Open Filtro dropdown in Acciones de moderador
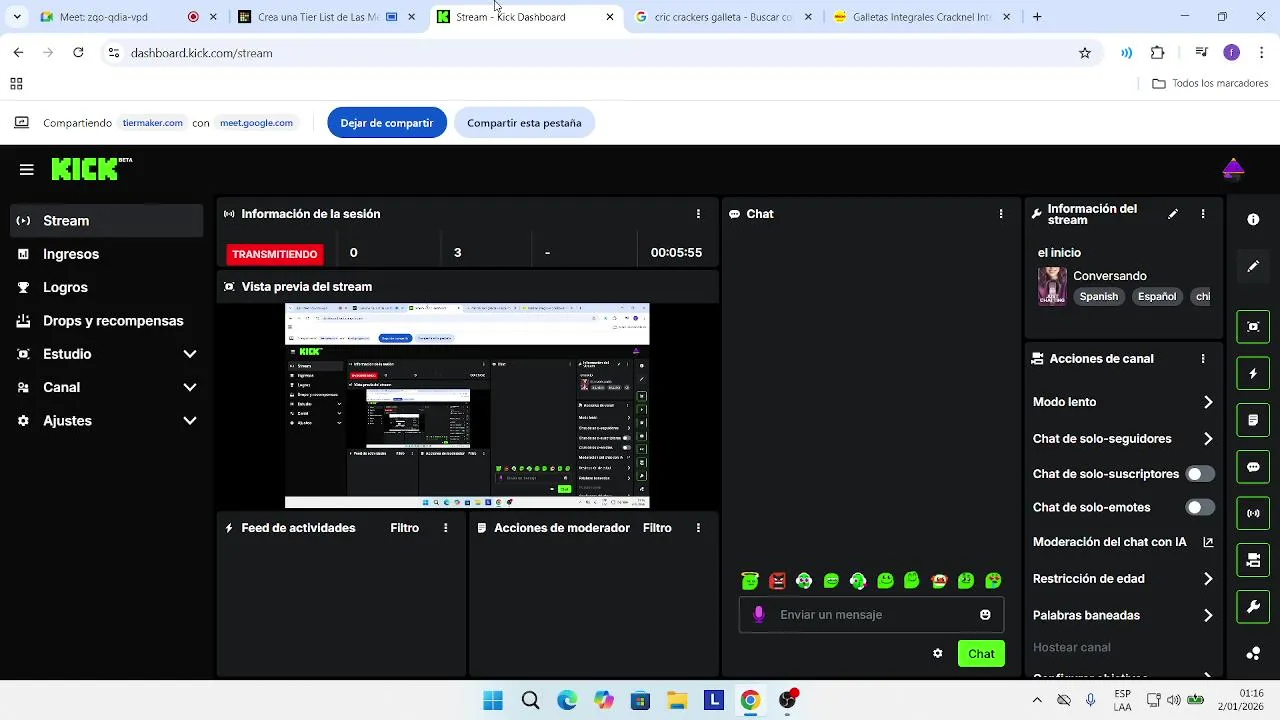This screenshot has width=1280, height=720. 657,528
